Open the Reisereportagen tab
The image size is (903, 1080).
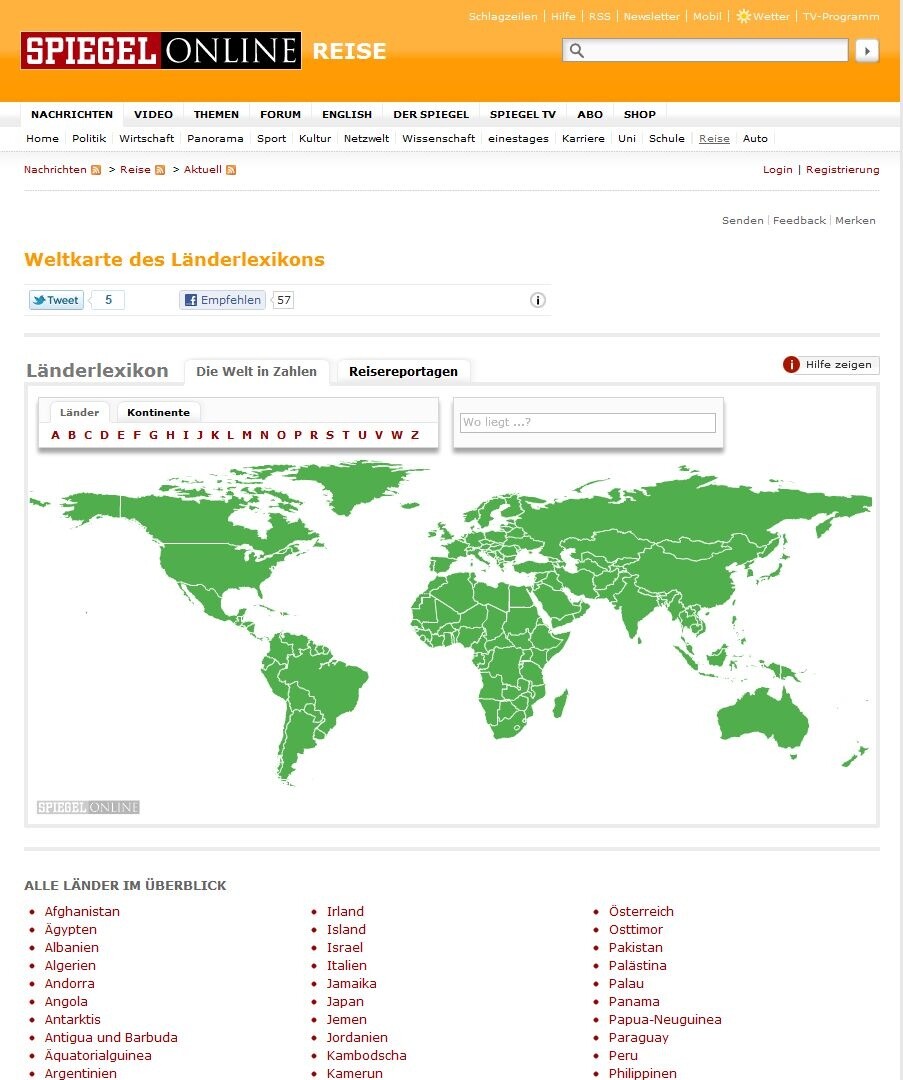click(x=403, y=371)
